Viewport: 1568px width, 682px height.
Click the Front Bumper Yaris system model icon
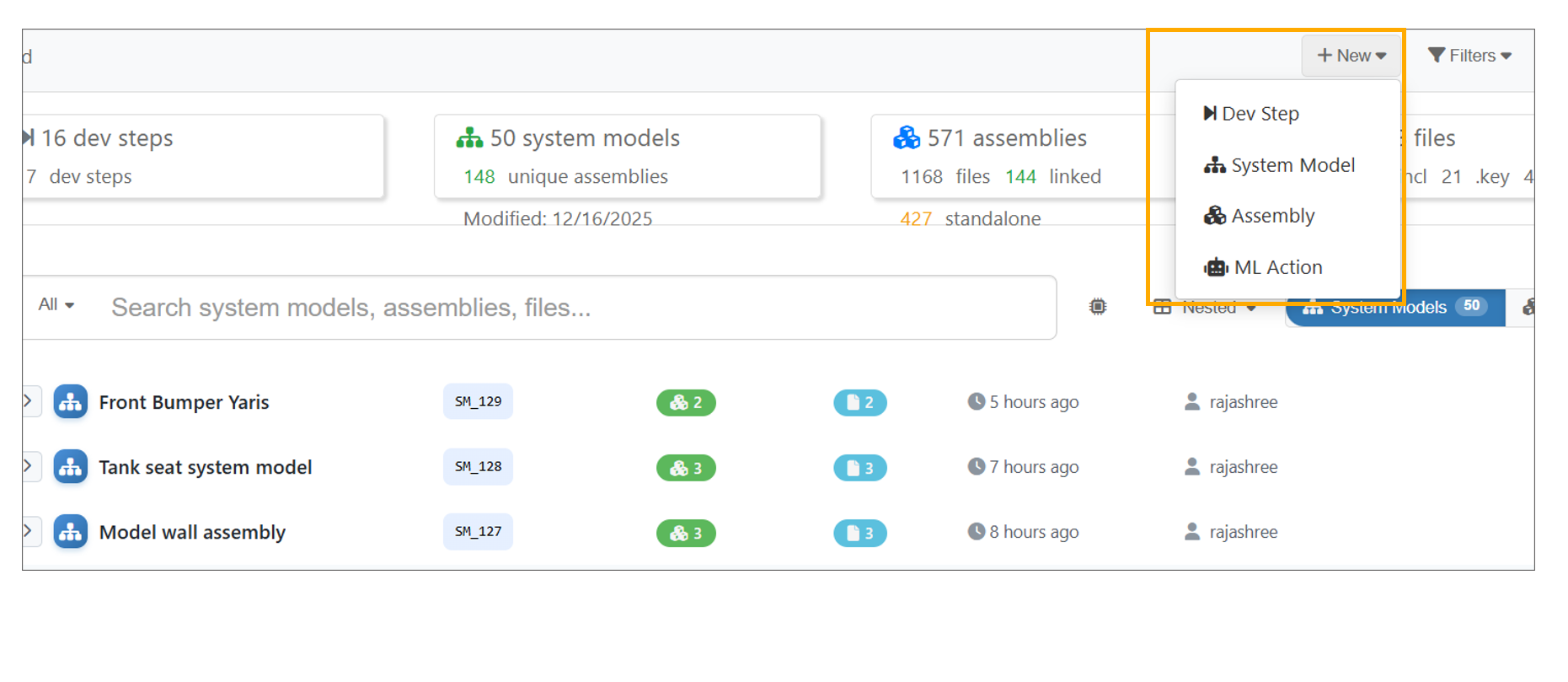click(x=71, y=402)
